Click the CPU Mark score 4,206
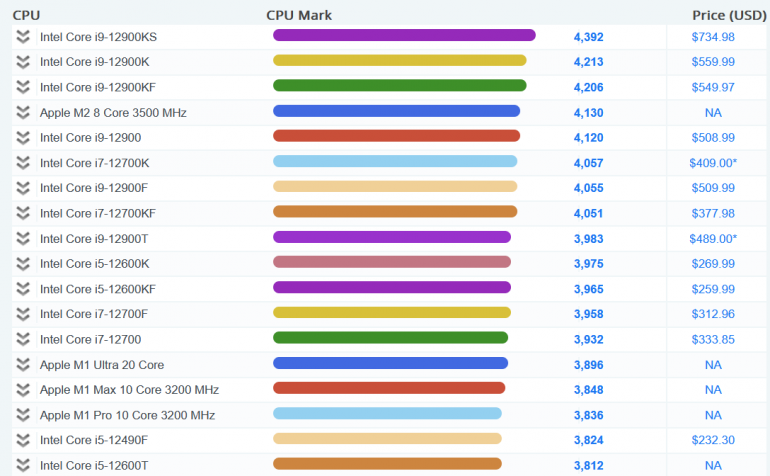The width and height of the screenshot is (770, 476). click(x=588, y=87)
